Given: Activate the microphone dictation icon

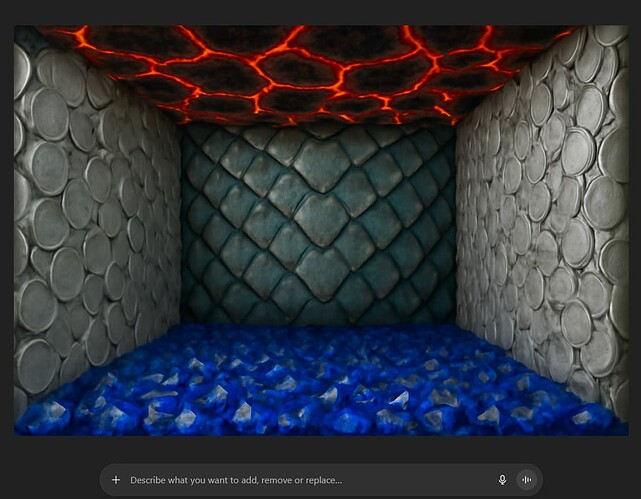Looking at the screenshot, I should [502, 480].
